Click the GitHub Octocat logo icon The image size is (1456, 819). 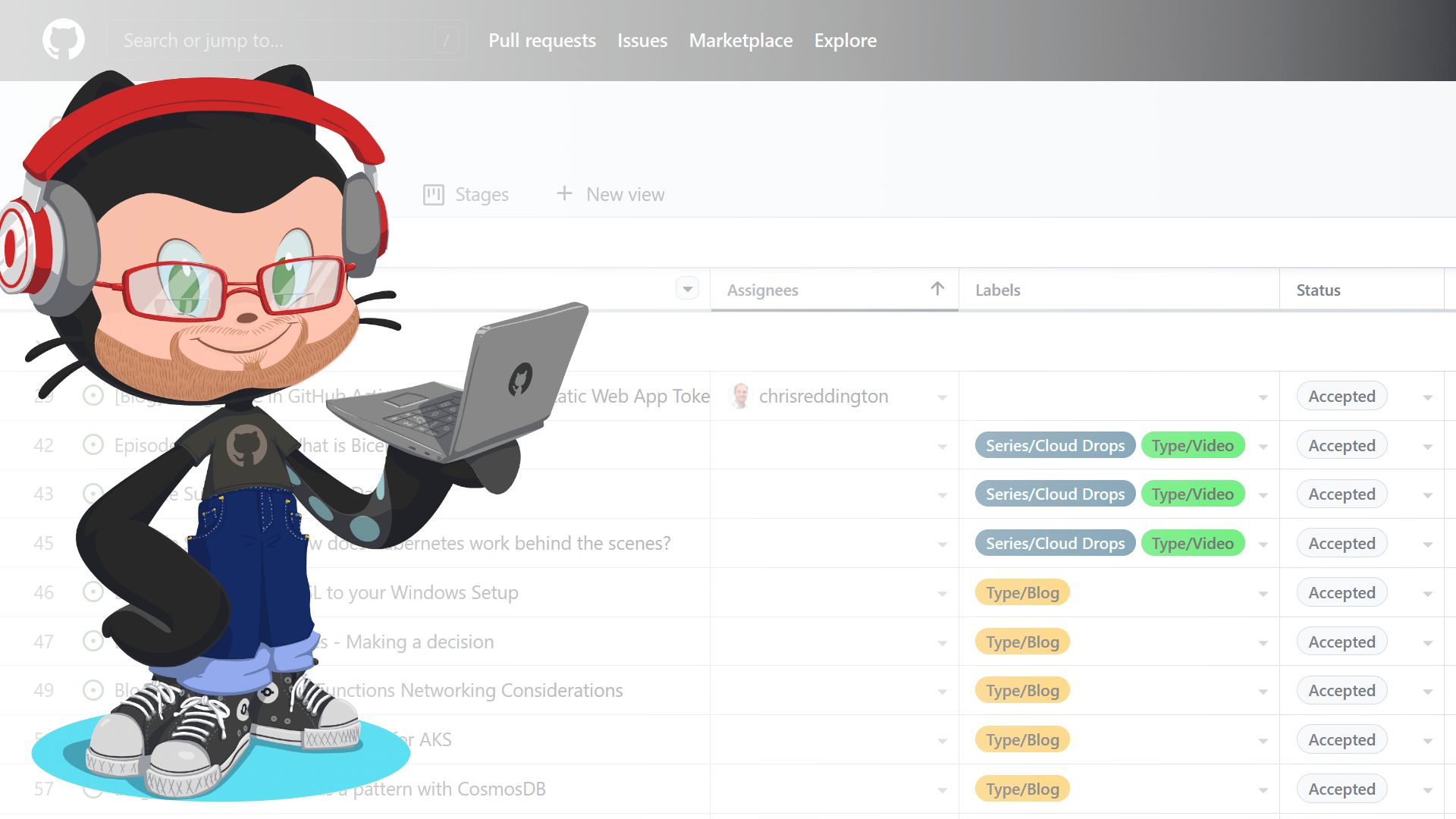tap(63, 40)
